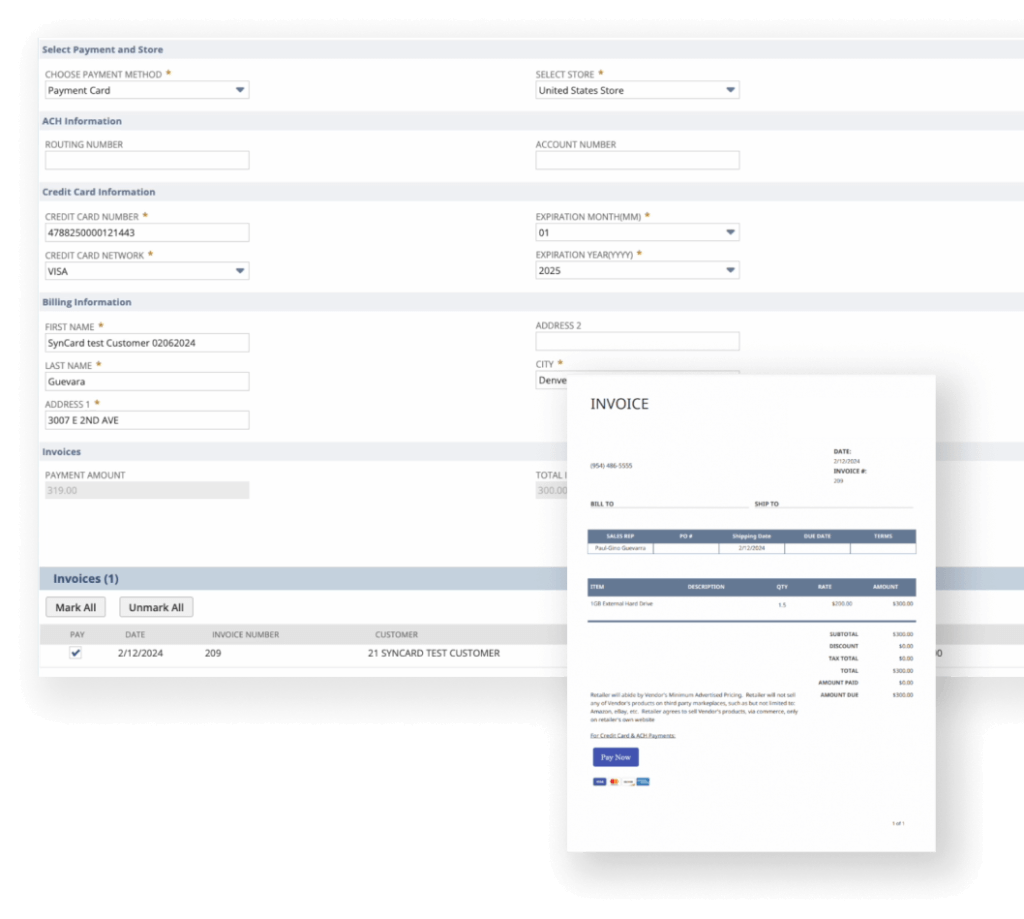Click the Discover card logo on invoice
Viewport: 1024px width, 919px height.
tap(628, 782)
